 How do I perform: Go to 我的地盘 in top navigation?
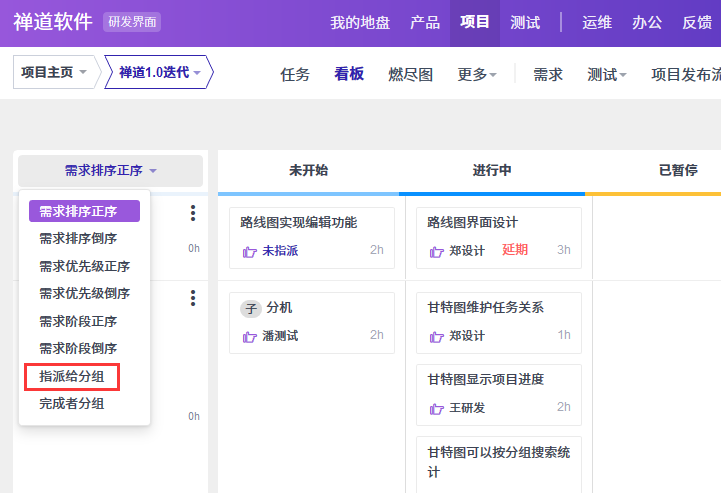[x=359, y=22]
